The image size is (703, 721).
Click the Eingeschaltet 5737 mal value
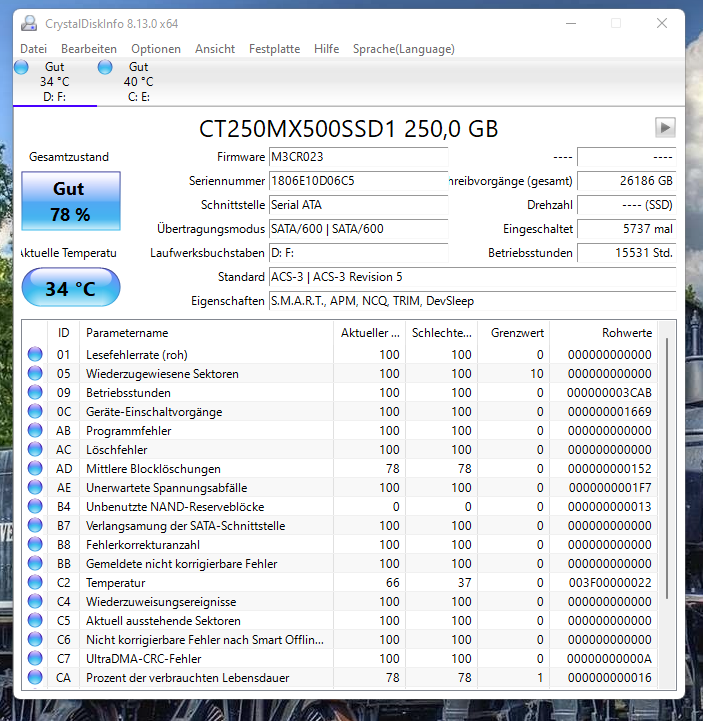point(626,229)
